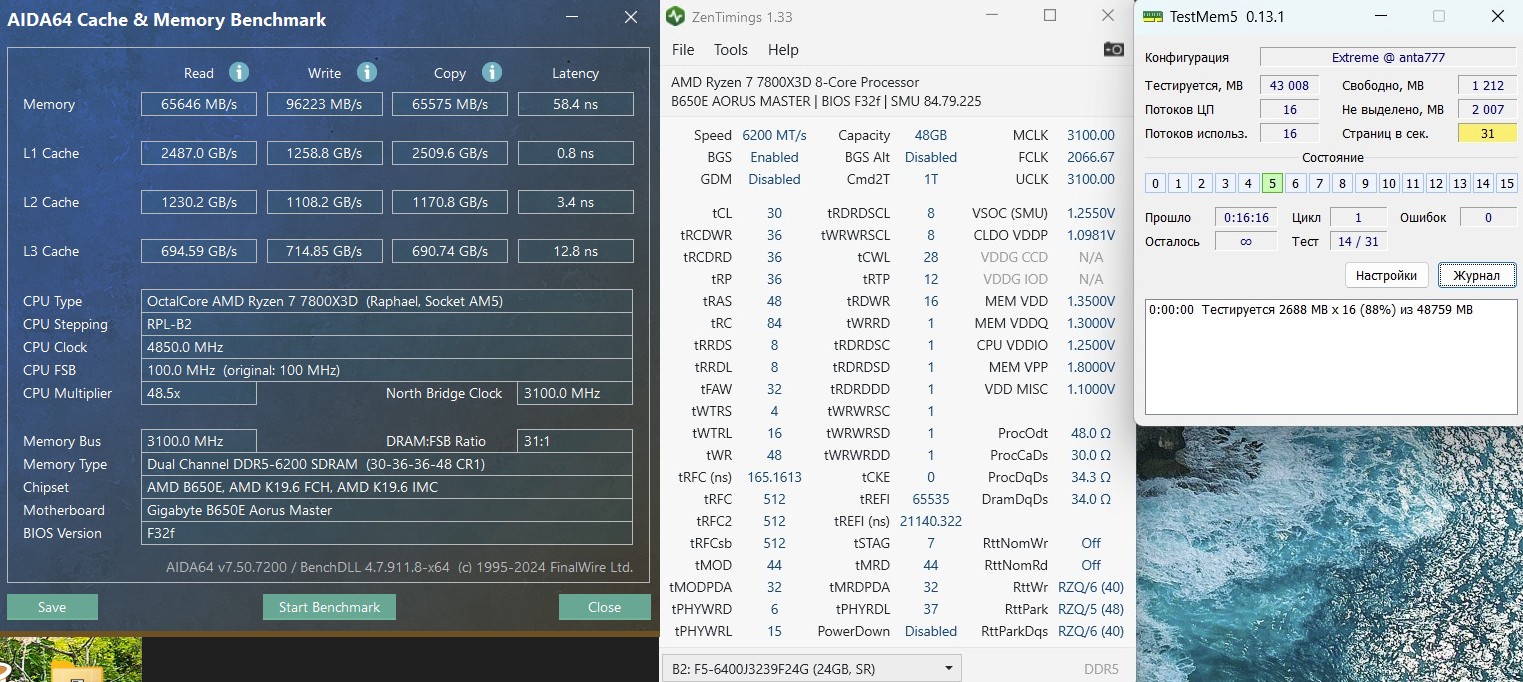Viewport: 1523px width, 682px height.
Task: Click the L3 Cache write value 714.85 GB/s
Action: pyautogui.click(x=324, y=251)
